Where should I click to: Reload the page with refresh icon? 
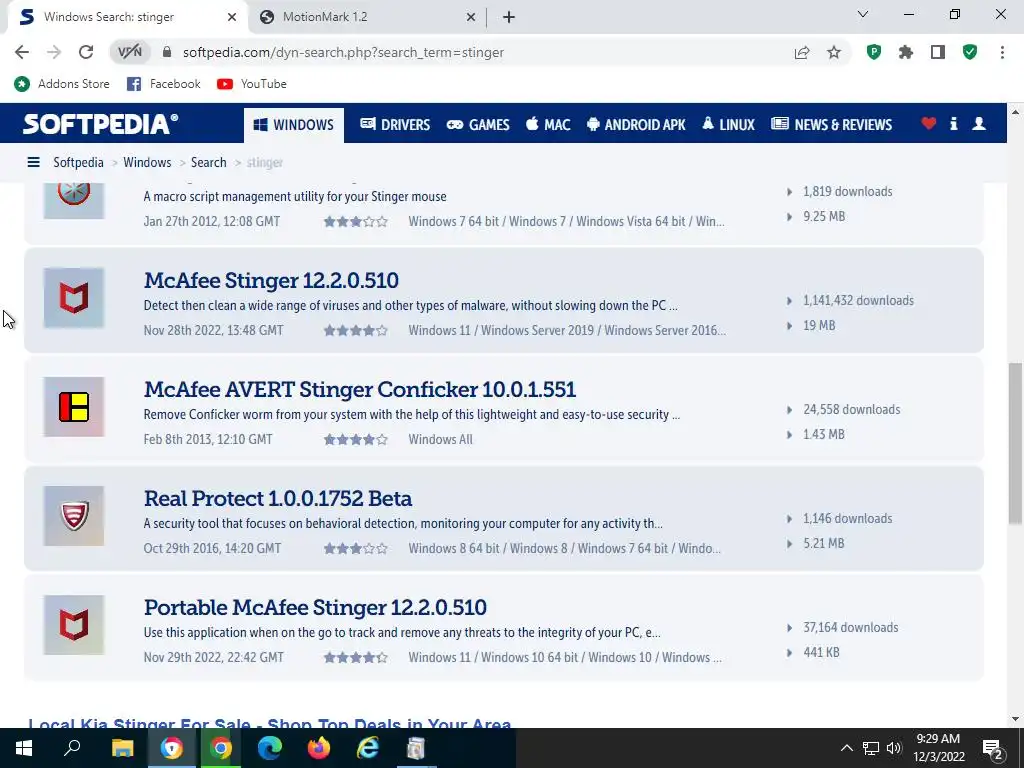[x=86, y=52]
